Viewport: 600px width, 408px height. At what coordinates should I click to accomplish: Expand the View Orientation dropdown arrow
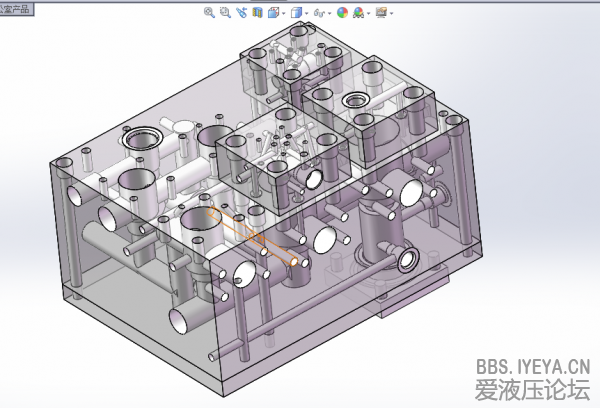(283, 14)
